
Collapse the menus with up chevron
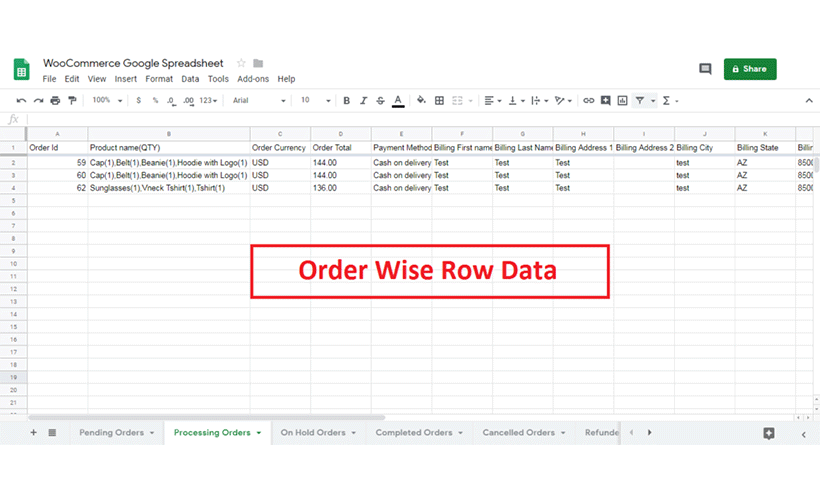(x=809, y=100)
